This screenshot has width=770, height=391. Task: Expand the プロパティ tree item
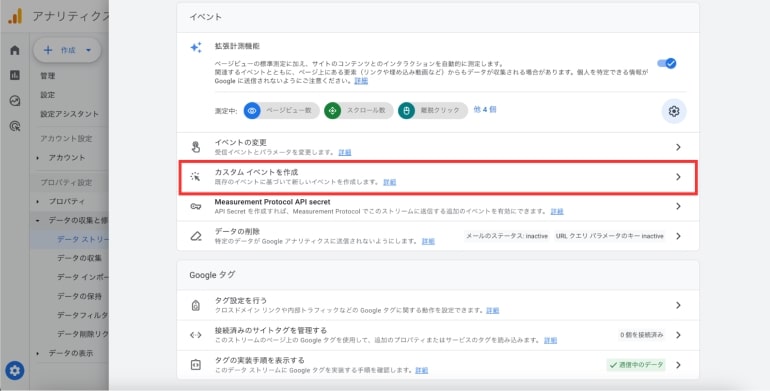click(38, 201)
